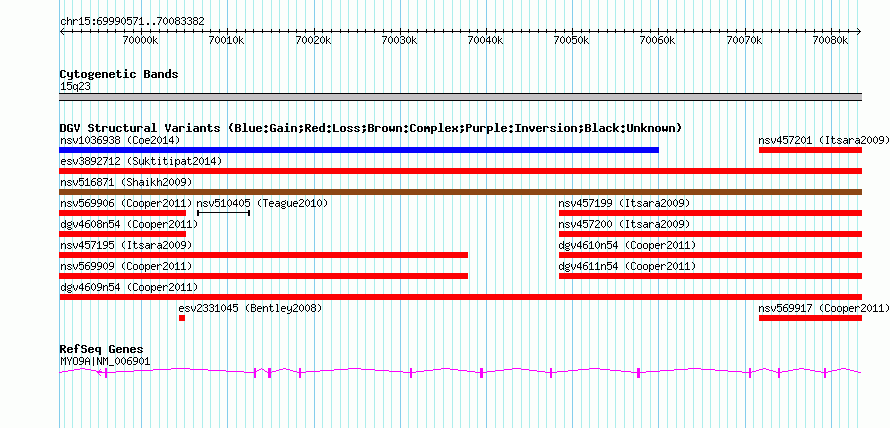Screen dimensions: 890x428
Task: Click the 70070k scale tick label
Action: 744,40
